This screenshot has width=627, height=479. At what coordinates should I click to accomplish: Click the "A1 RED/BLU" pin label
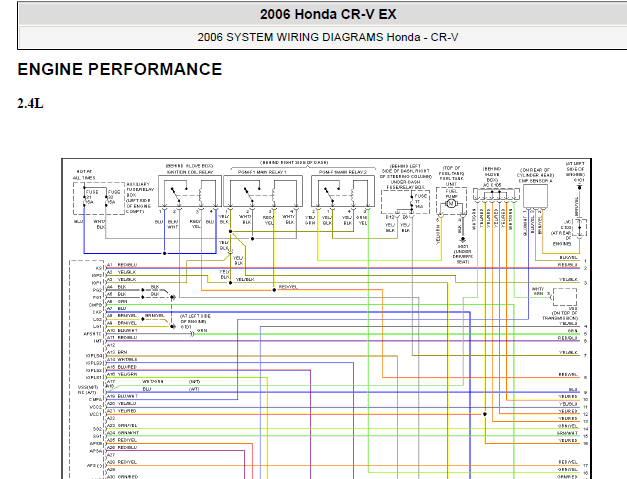(x=122, y=265)
